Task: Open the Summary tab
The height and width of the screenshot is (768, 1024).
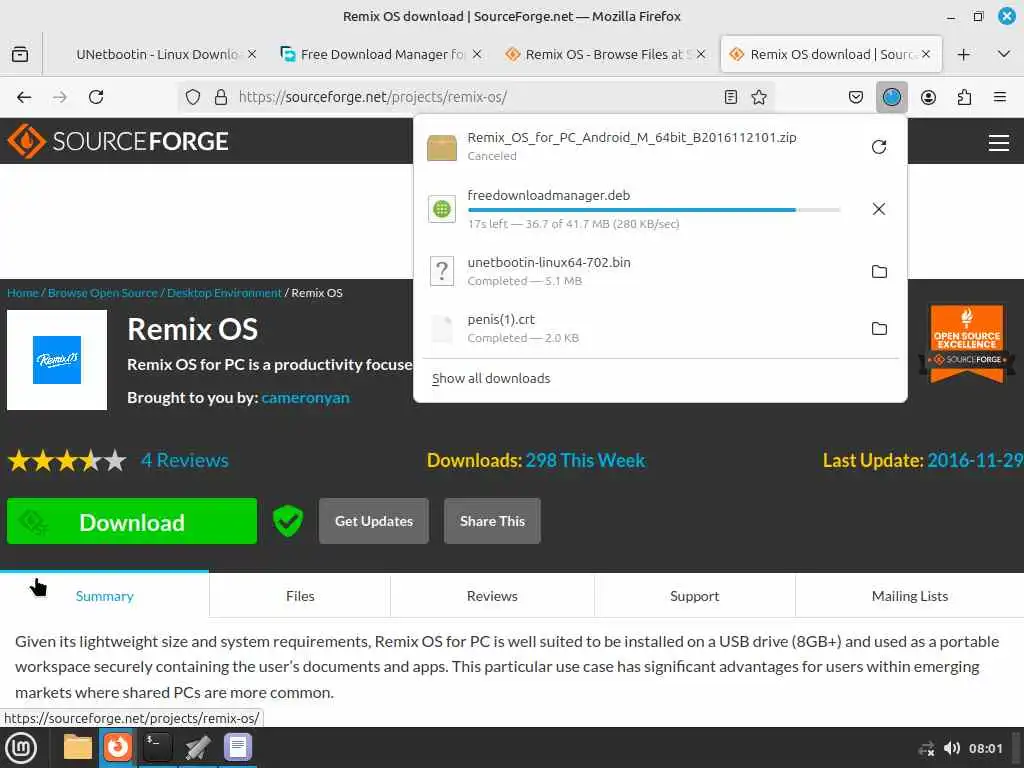Action: click(x=104, y=596)
